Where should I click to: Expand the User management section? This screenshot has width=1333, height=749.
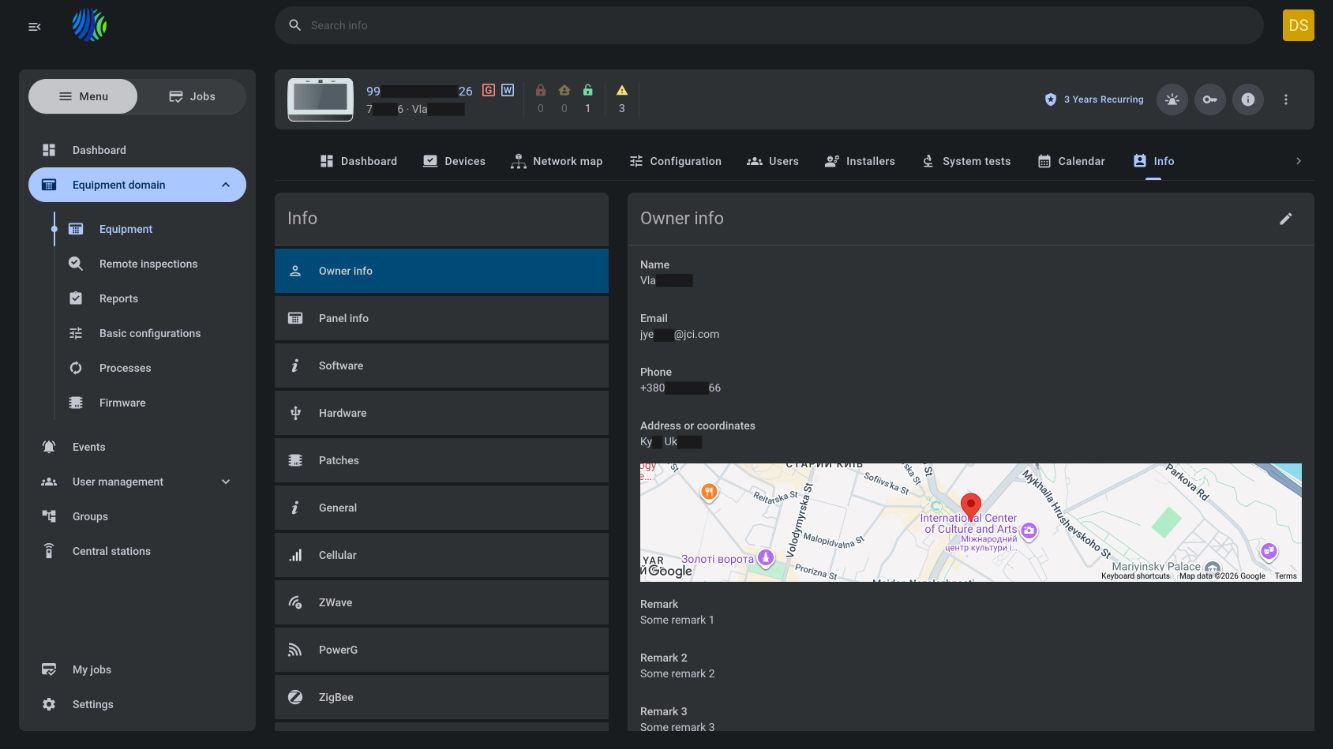point(137,482)
